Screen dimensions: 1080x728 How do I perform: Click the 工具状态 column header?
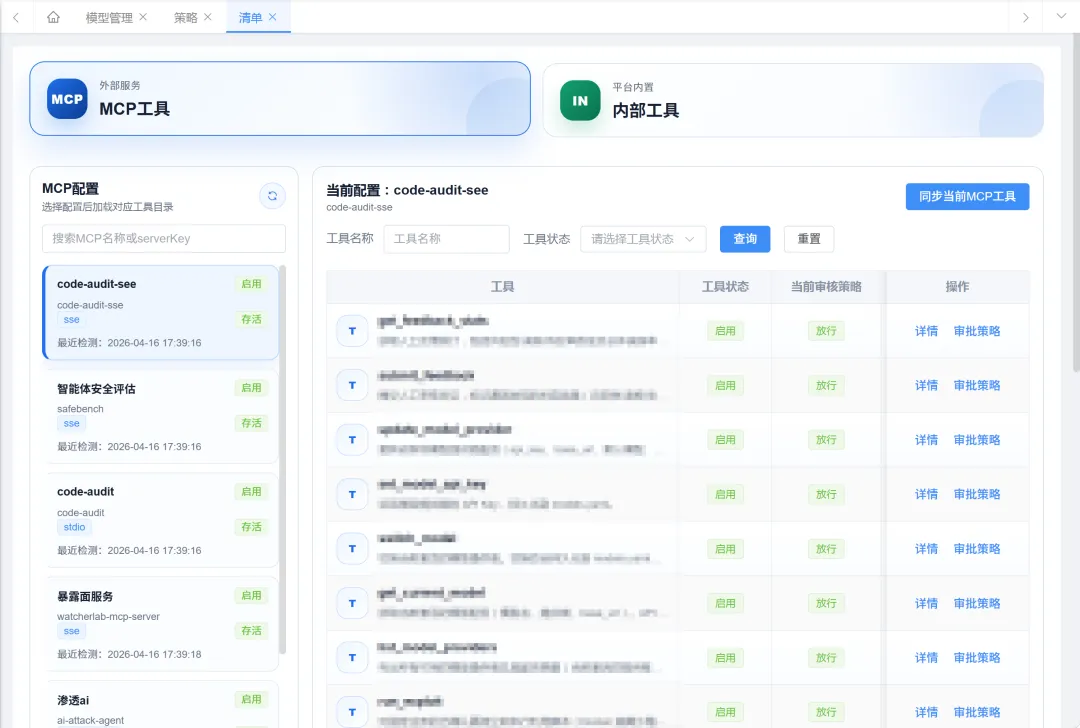pyautogui.click(x=725, y=287)
